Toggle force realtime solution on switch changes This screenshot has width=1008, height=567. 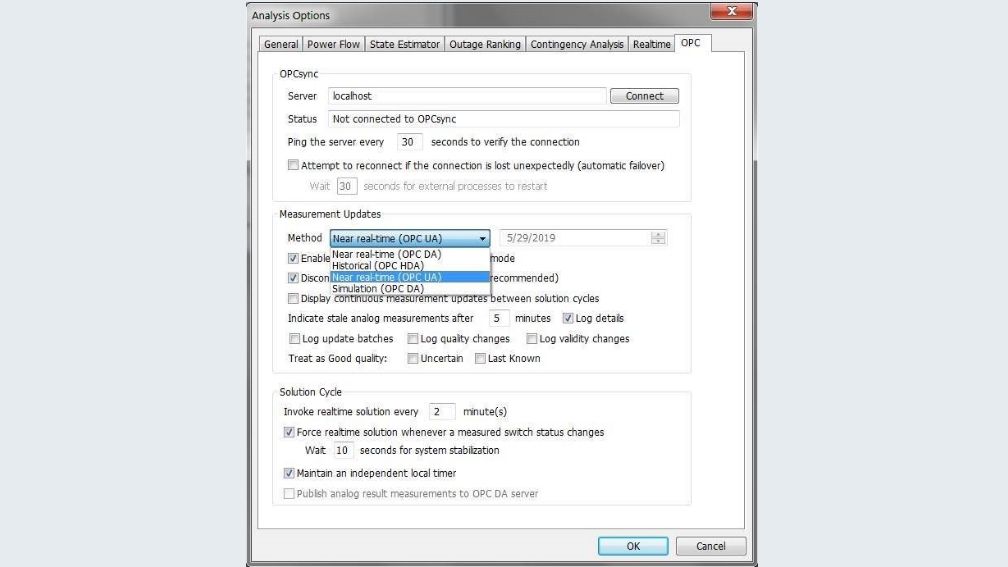289,432
